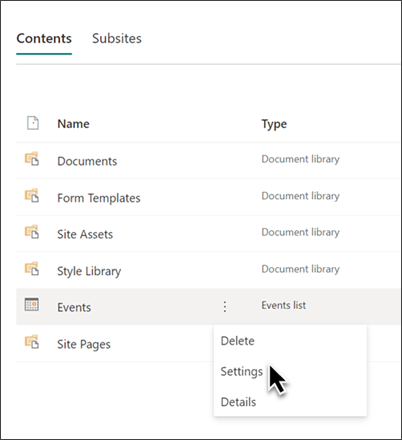This screenshot has width=402, height=440.
Task: Click the Site Assets library icon
Action: (x=32, y=232)
